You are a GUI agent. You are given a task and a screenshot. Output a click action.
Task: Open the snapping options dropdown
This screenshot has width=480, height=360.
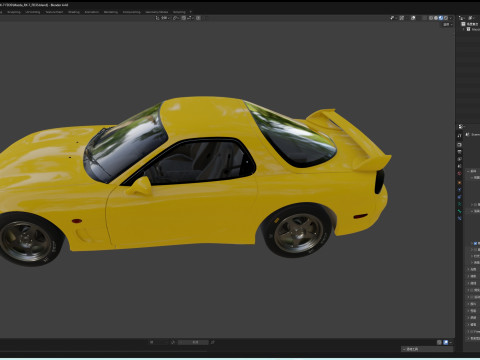coord(191,18)
